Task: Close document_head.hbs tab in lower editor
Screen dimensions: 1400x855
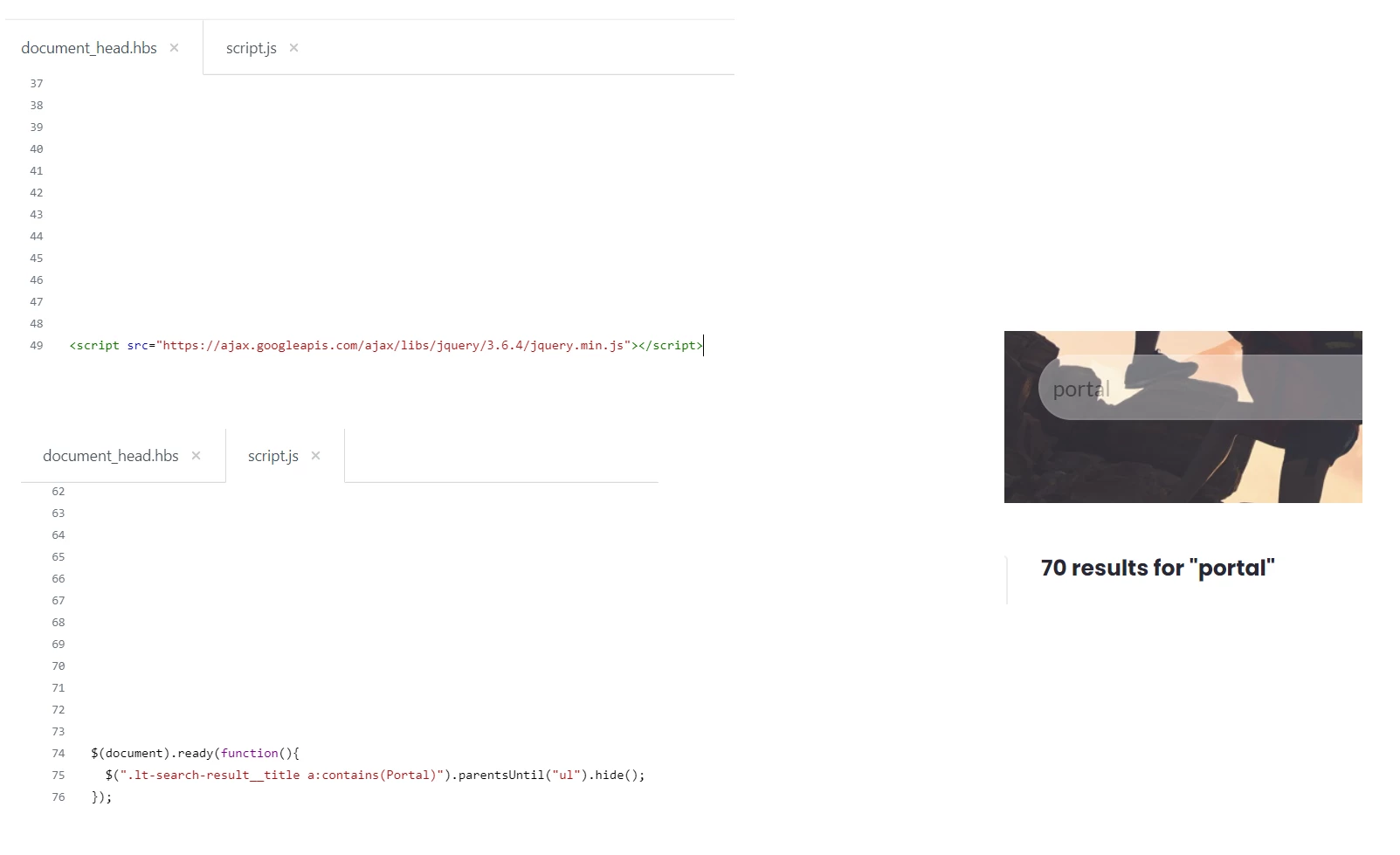Action: tap(196, 456)
